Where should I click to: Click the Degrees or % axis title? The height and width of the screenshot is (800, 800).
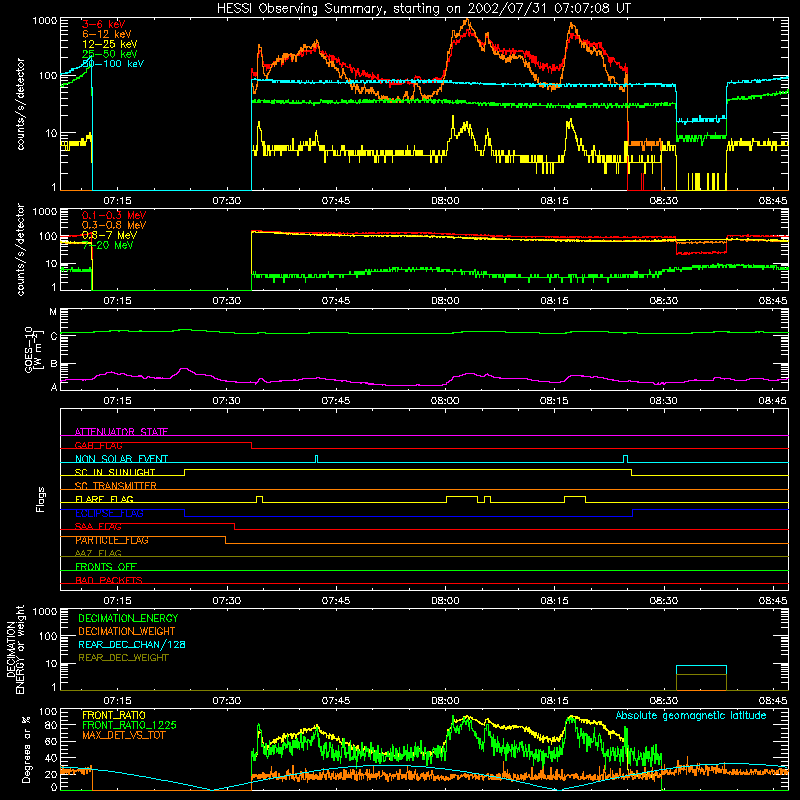coord(26,749)
